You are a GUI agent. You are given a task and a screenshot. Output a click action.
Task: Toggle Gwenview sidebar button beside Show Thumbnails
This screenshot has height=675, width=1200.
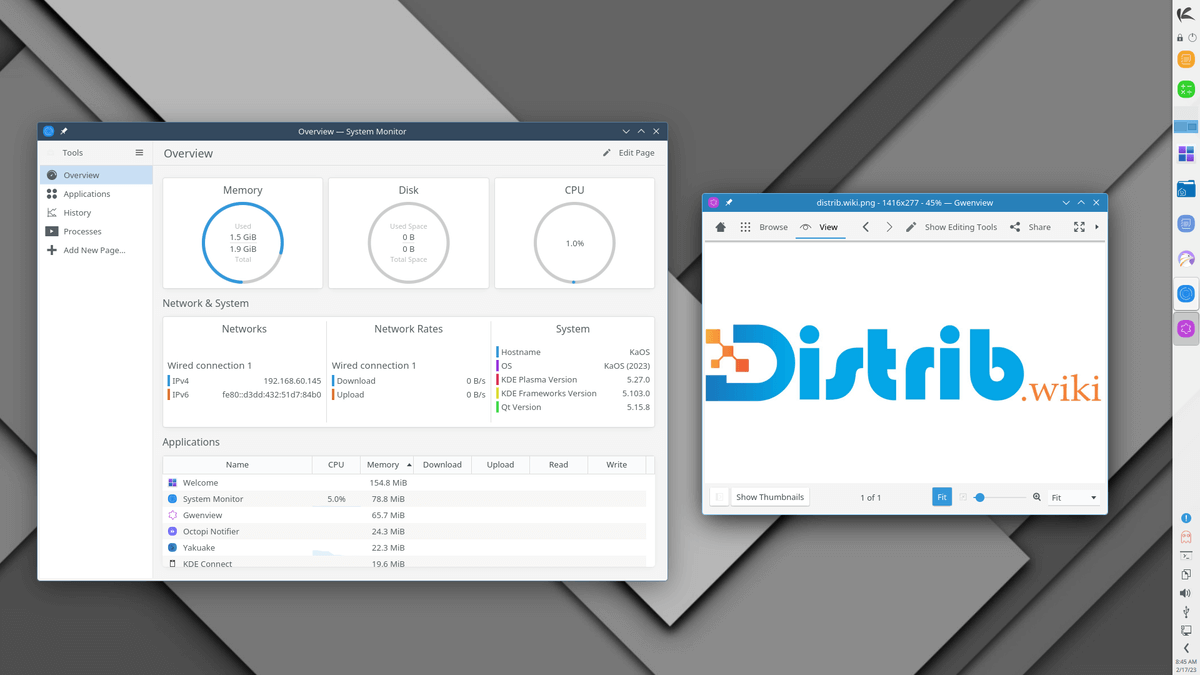coord(719,497)
